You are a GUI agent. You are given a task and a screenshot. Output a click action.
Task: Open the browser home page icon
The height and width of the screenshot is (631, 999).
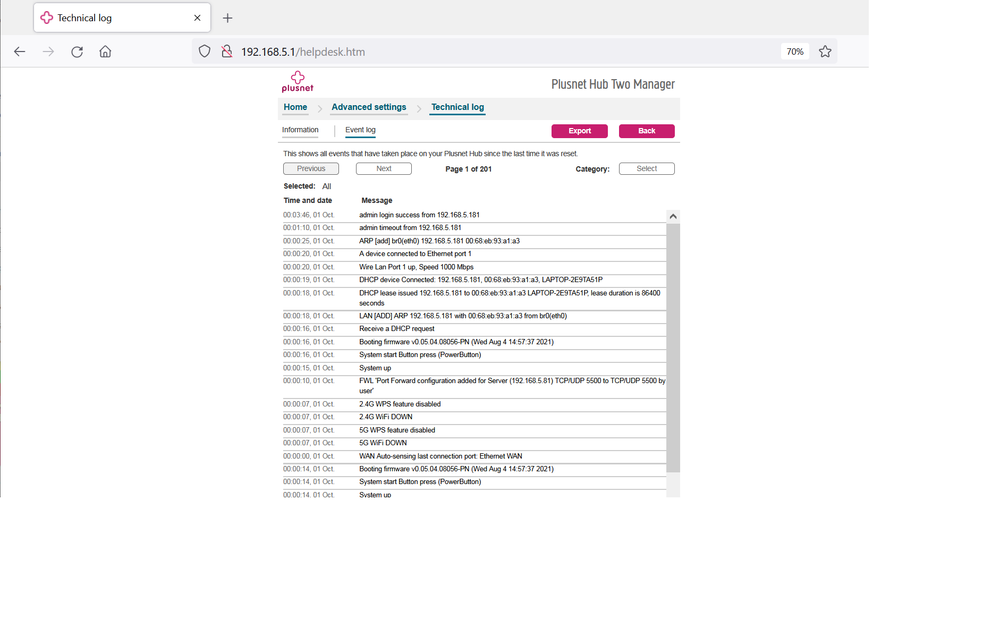pos(104,51)
